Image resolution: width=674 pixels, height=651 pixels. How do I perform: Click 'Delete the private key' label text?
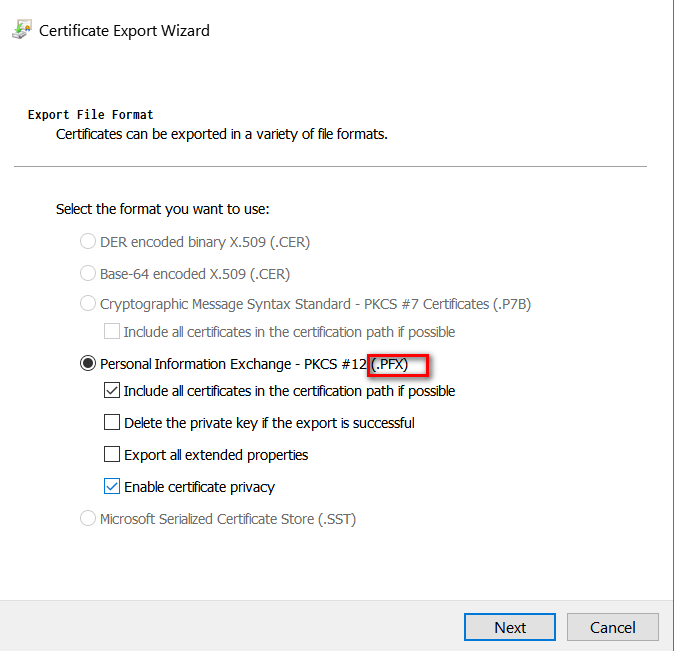point(269,423)
